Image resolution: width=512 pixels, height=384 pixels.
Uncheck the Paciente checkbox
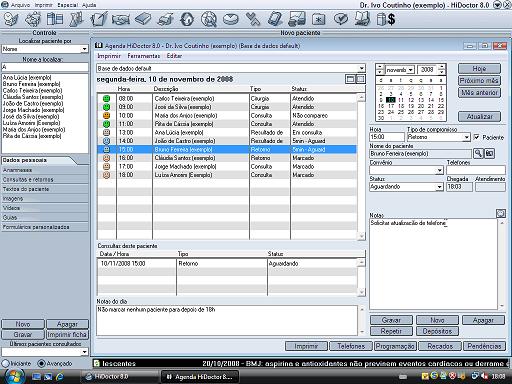point(477,137)
